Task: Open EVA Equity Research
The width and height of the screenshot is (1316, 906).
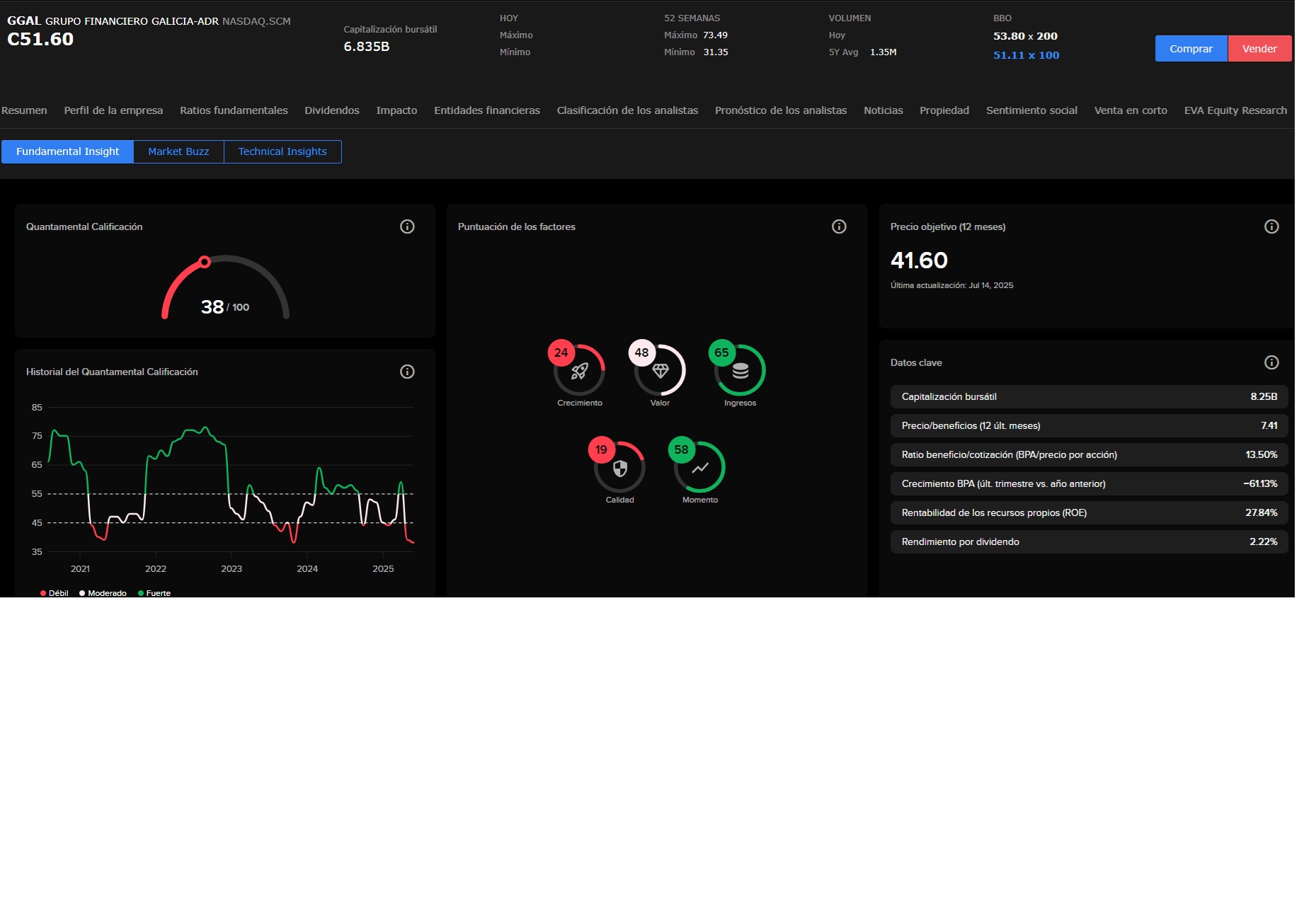Action: click(x=1235, y=110)
